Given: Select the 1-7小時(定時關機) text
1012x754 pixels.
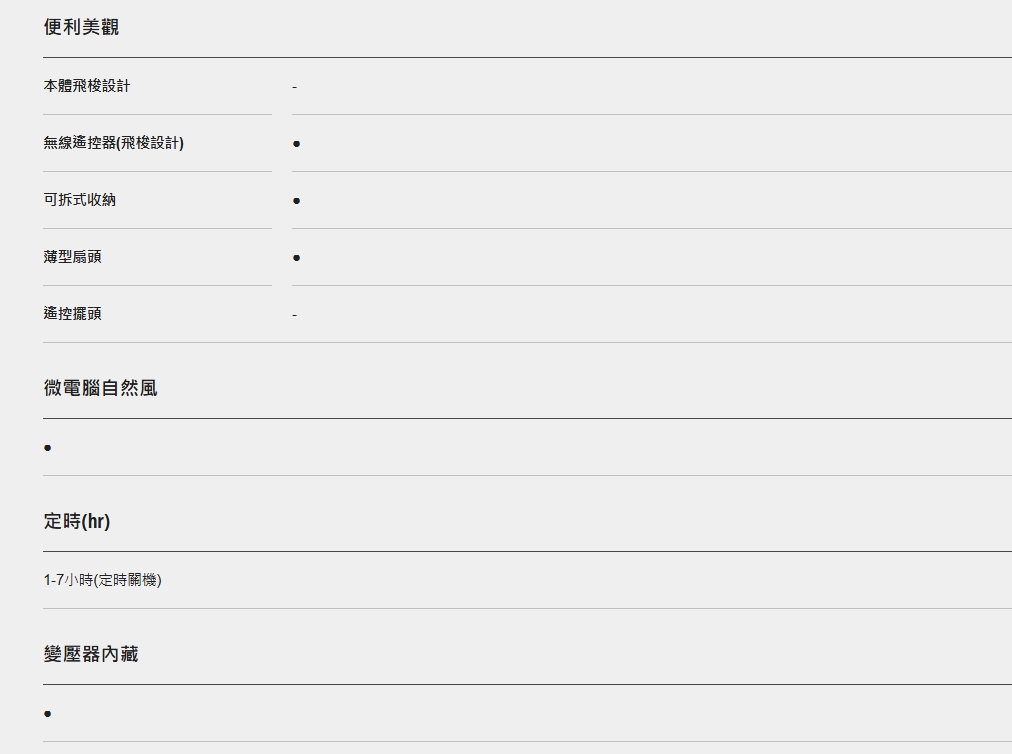Looking at the screenshot, I should click(x=103, y=580).
